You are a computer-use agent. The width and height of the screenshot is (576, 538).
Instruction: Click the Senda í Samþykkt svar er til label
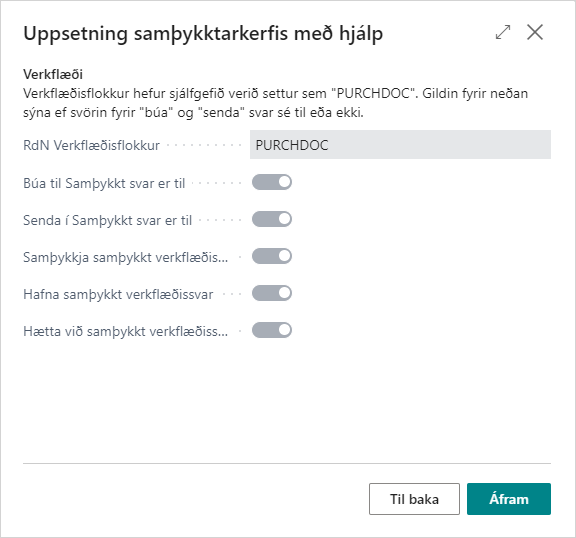(107, 220)
